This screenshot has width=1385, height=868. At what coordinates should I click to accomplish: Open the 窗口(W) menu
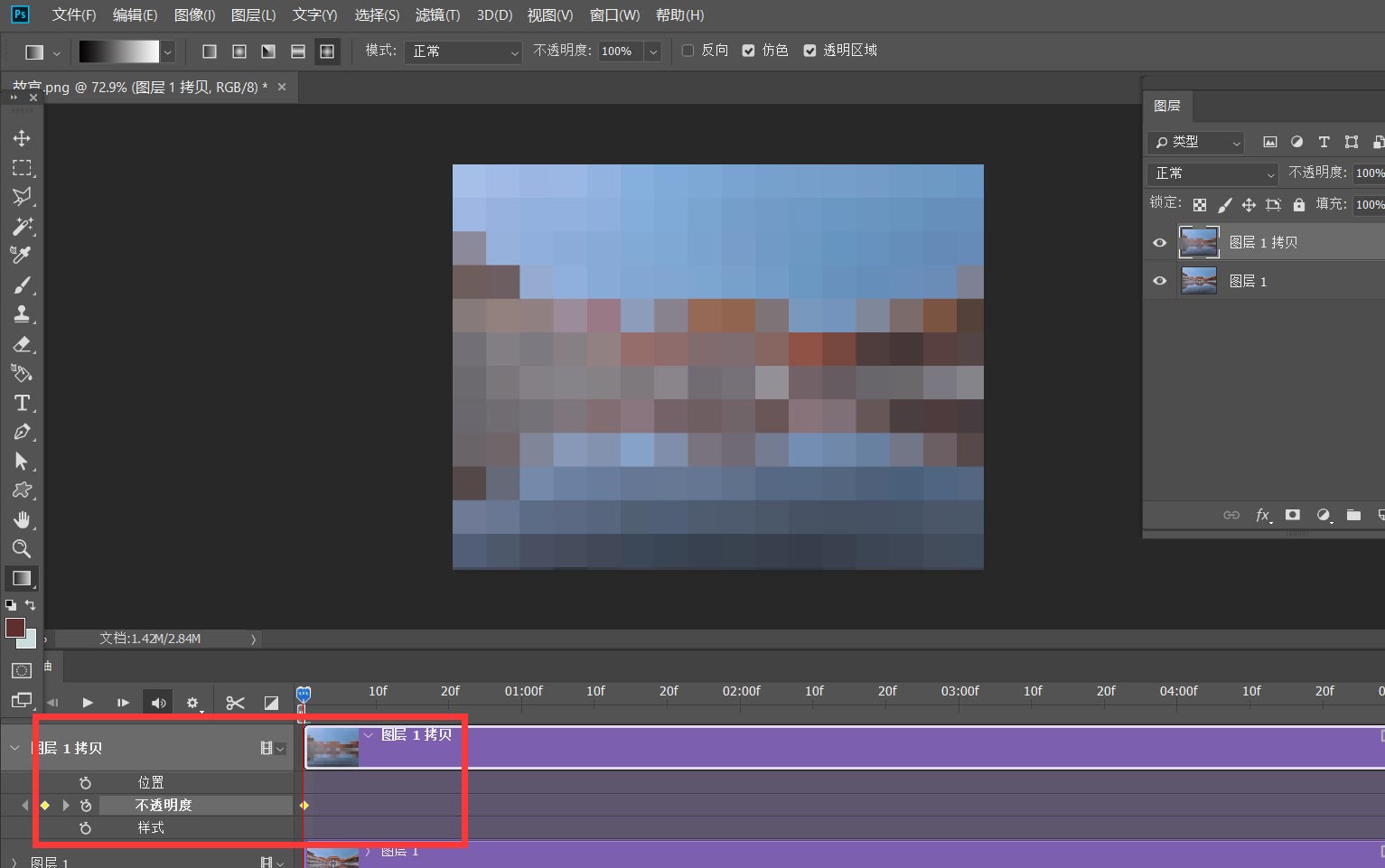pos(614,14)
